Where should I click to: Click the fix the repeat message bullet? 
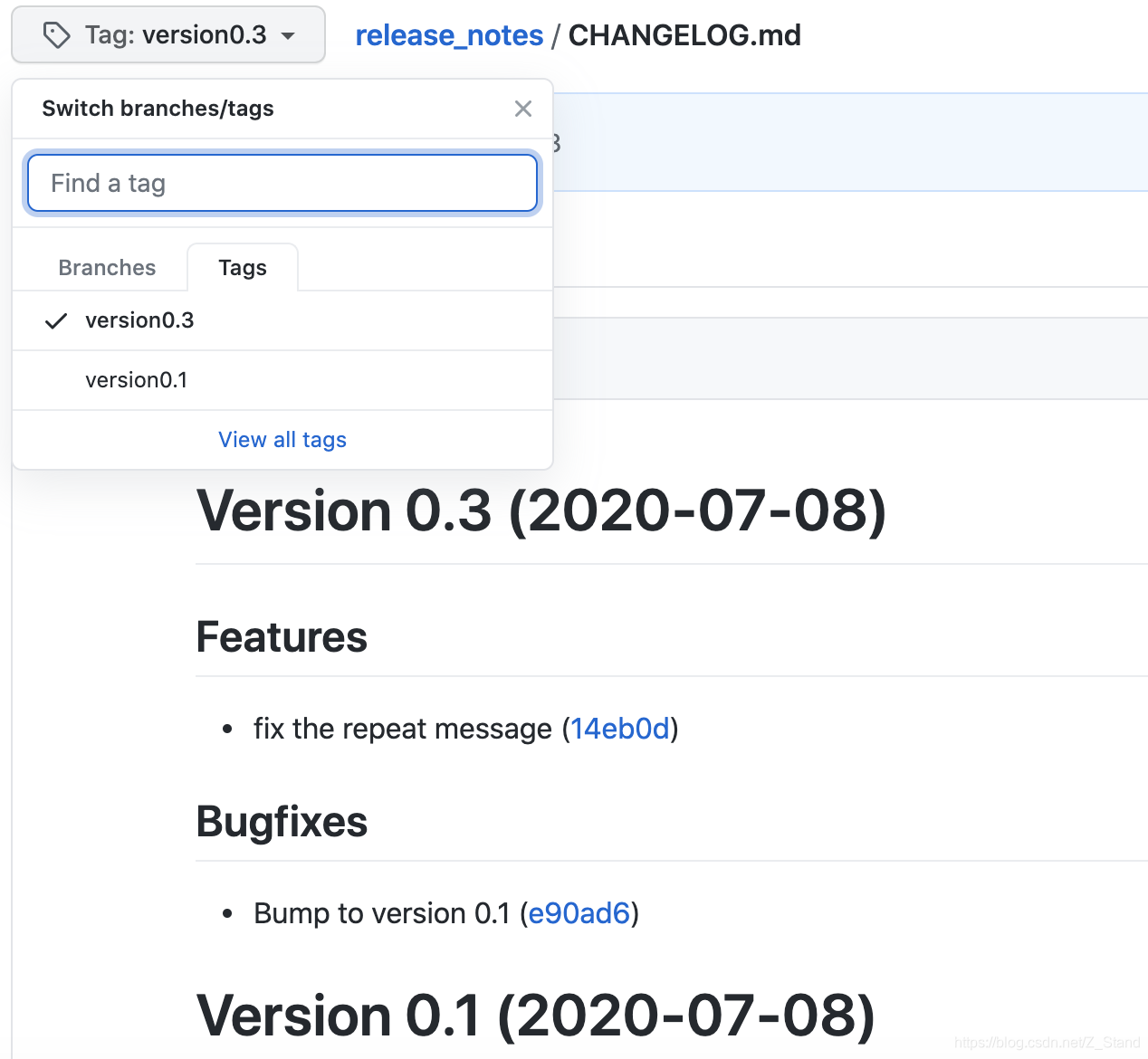point(404,728)
